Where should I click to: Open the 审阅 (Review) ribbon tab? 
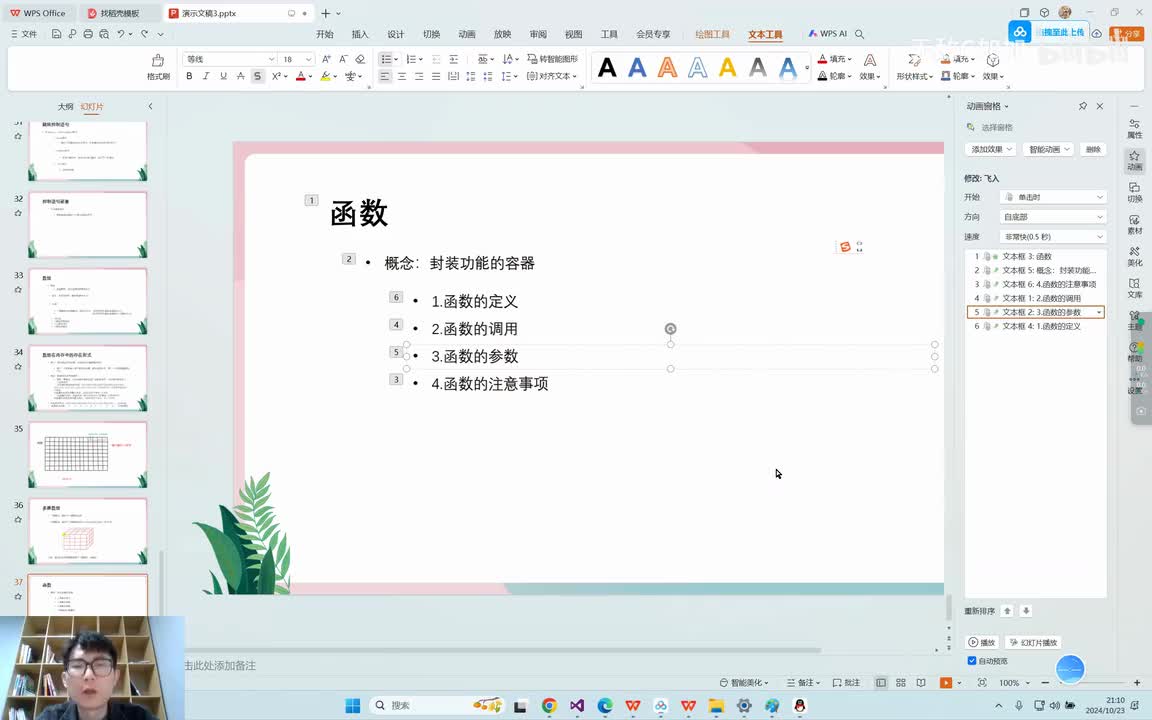(538, 34)
